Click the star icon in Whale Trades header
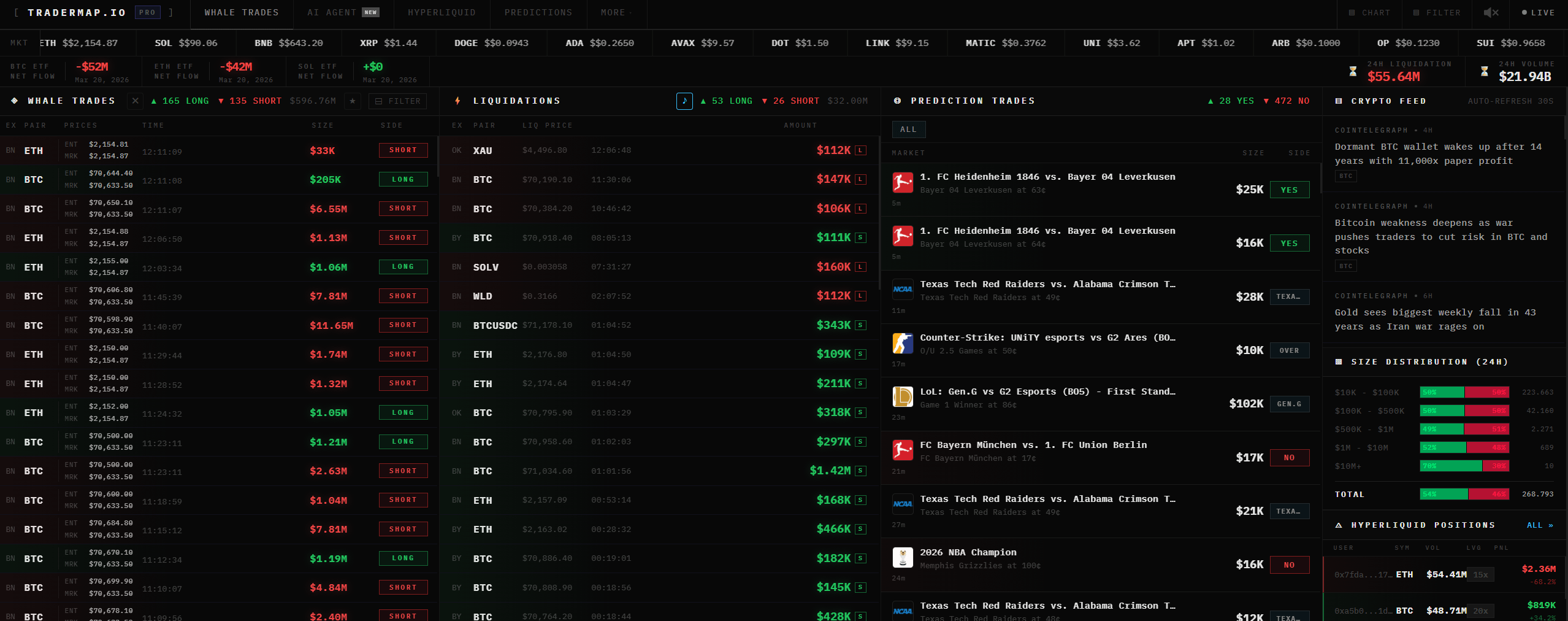The image size is (1568, 621). click(x=352, y=101)
